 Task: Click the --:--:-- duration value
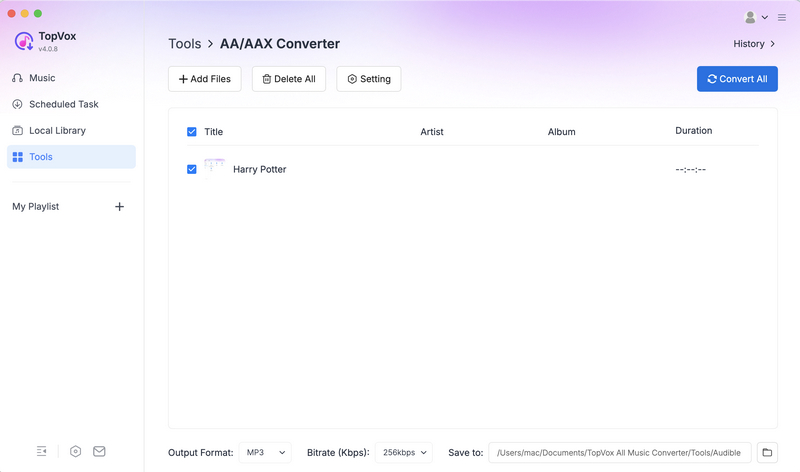coord(691,169)
